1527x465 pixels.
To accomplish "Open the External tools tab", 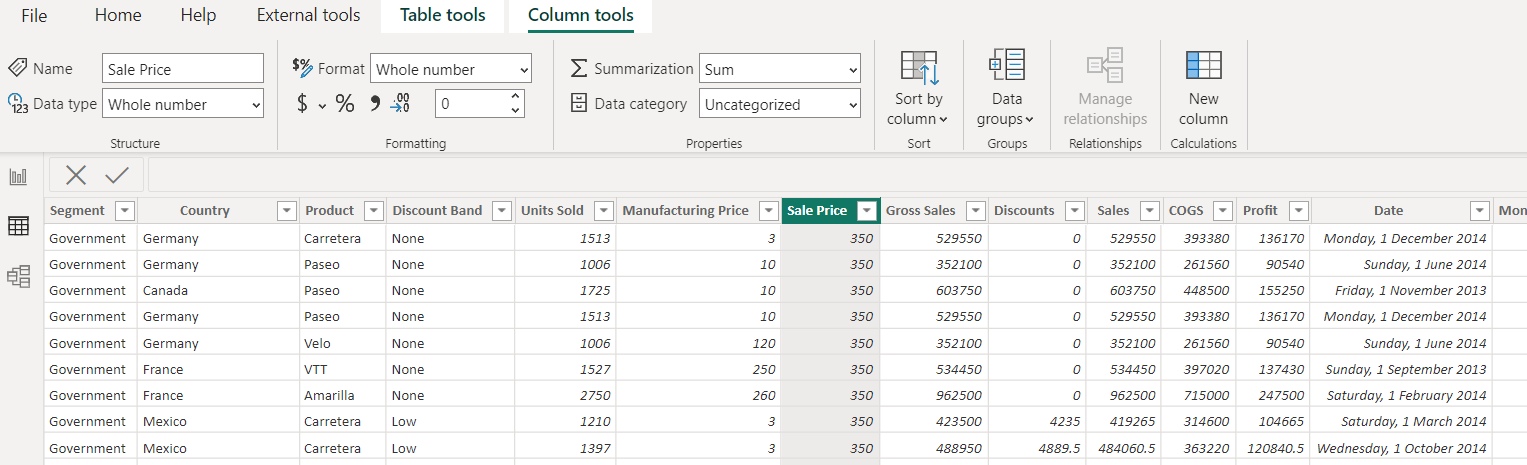I will pos(308,15).
